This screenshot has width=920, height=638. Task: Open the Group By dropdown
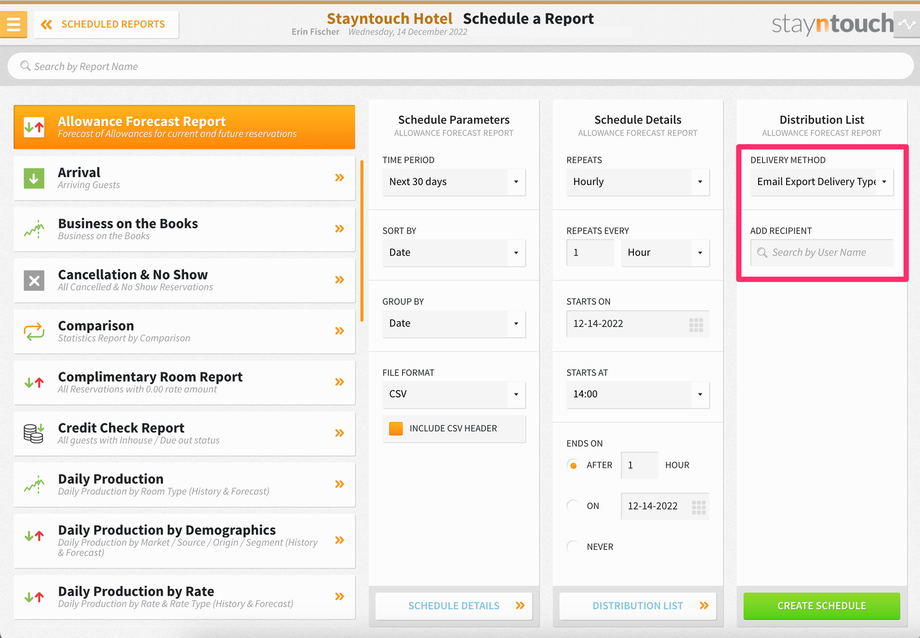(454, 323)
